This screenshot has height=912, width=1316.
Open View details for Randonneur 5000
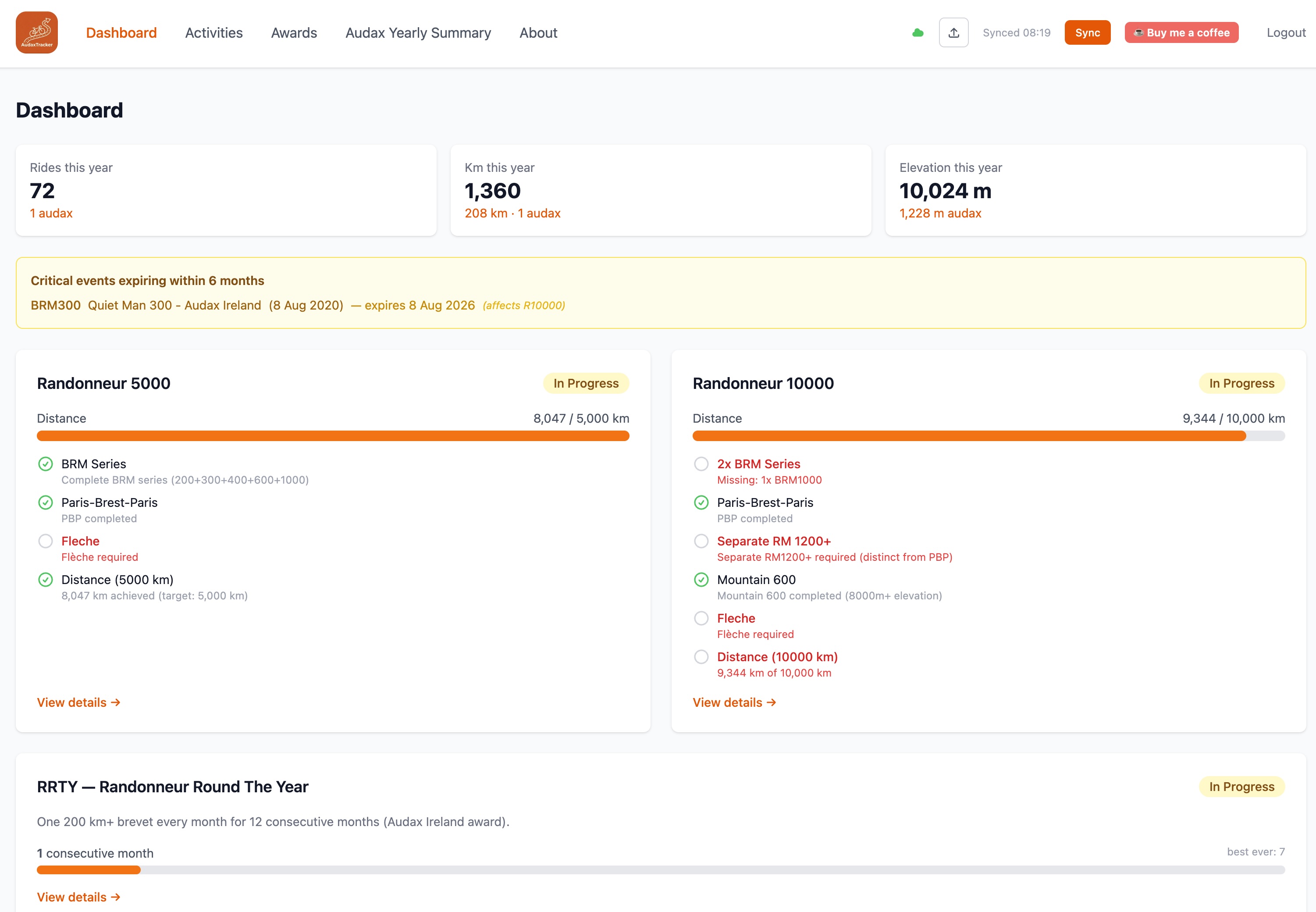click(x=78, y=702)
